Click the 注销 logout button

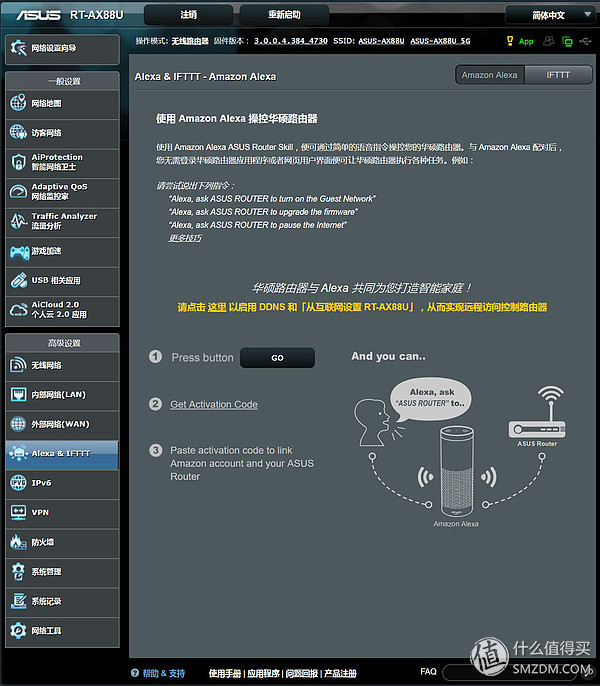(x=189, y=15)
